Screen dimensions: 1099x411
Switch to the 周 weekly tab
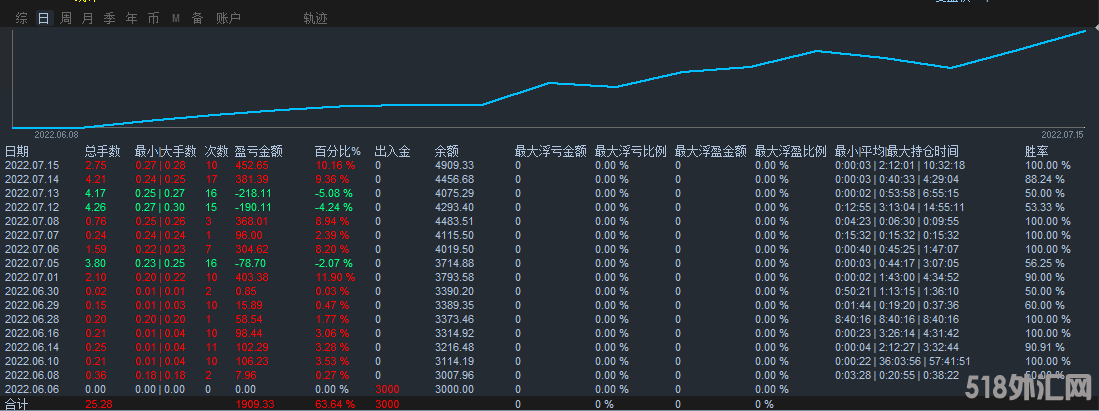pyautogui.click(x=66, y=18)
